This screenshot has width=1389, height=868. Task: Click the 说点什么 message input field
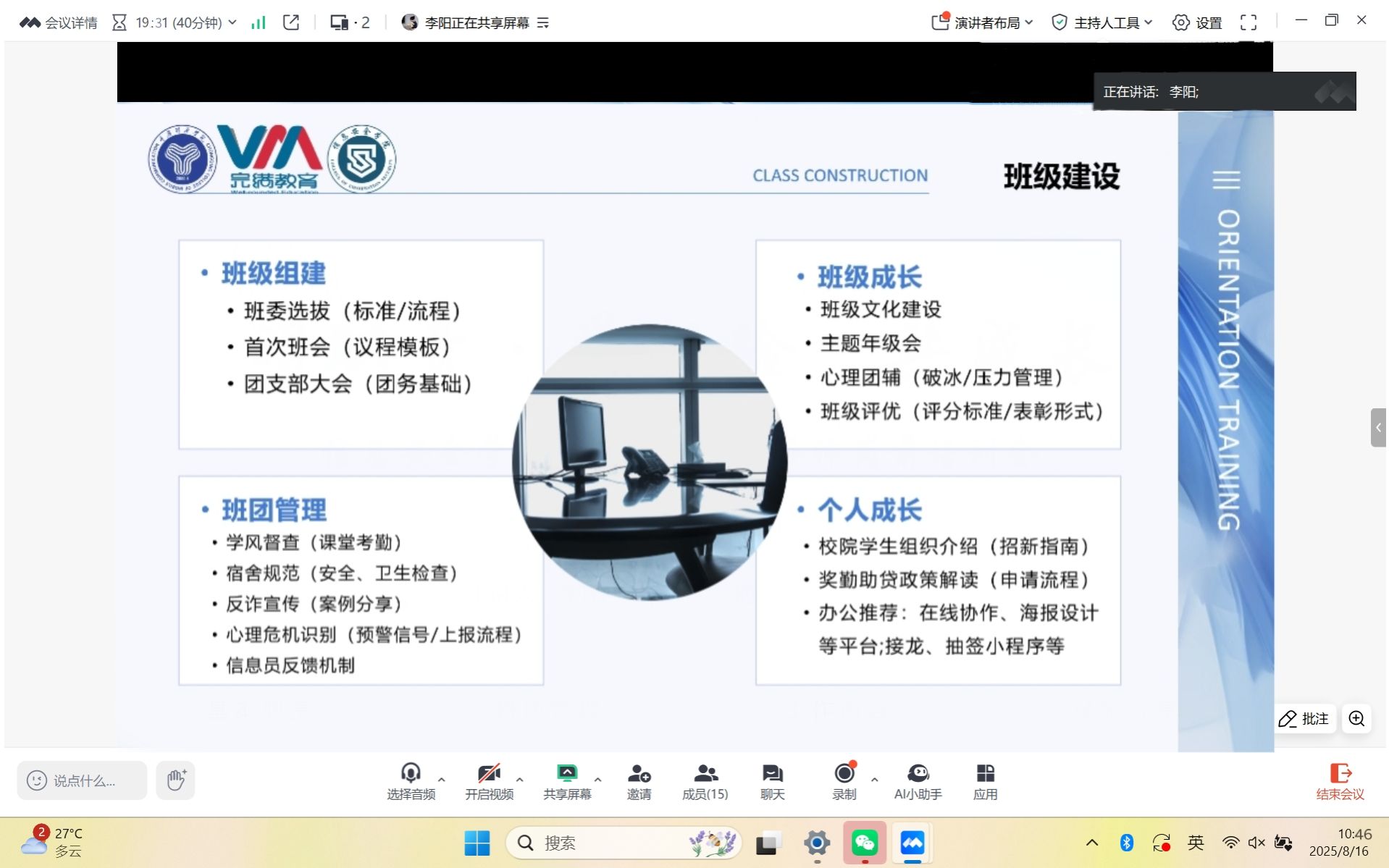[x=83, y=780]
